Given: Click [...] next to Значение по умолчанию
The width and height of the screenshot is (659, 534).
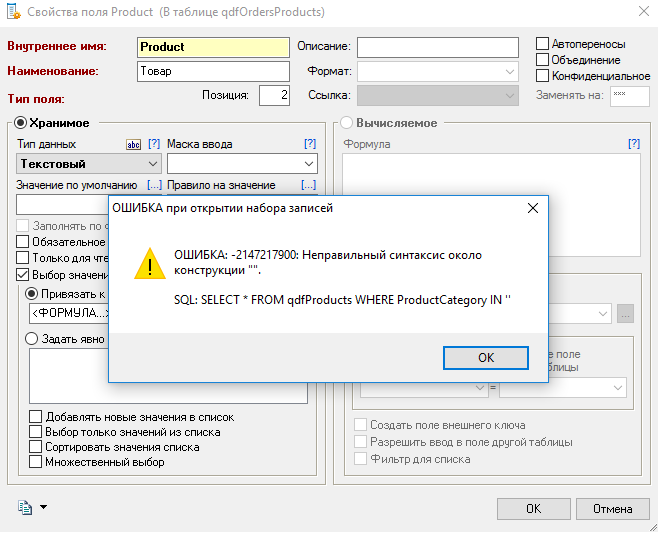Looking at the screenshot, I should point(154,185).
